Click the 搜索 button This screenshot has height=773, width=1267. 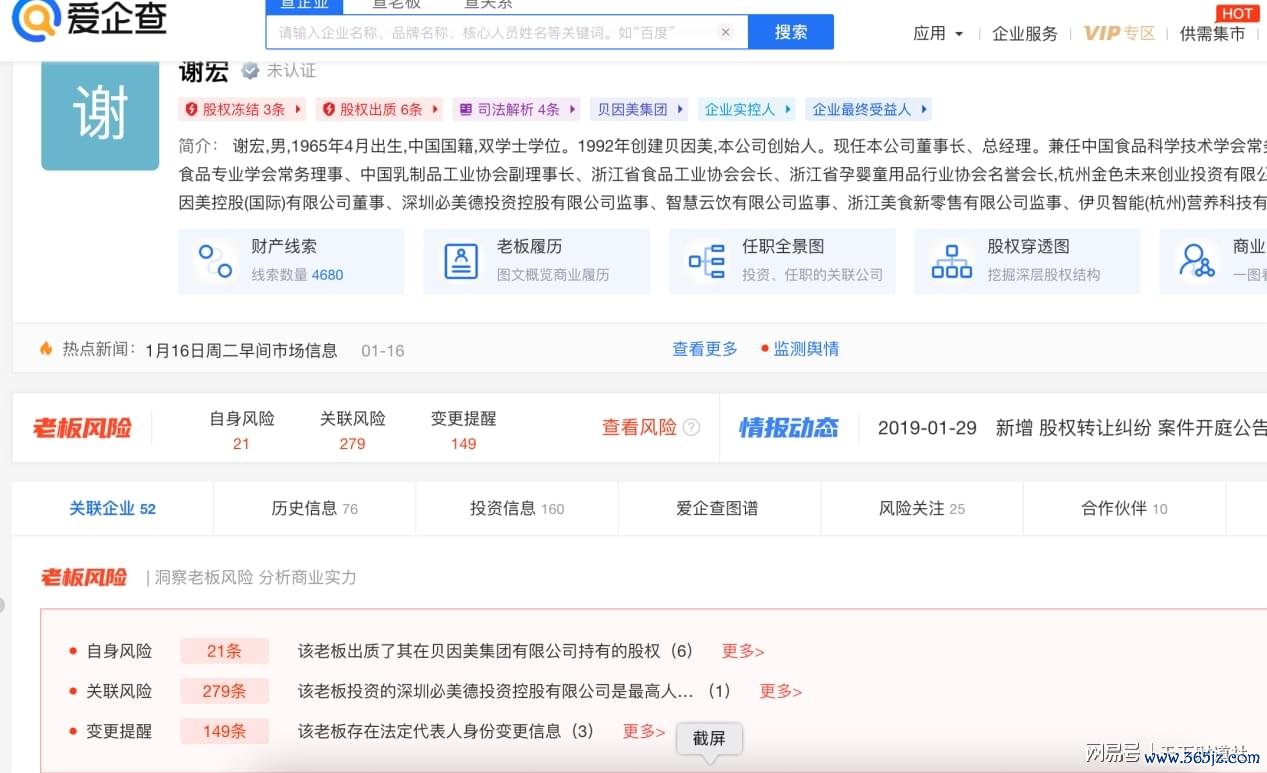point(791,32)
